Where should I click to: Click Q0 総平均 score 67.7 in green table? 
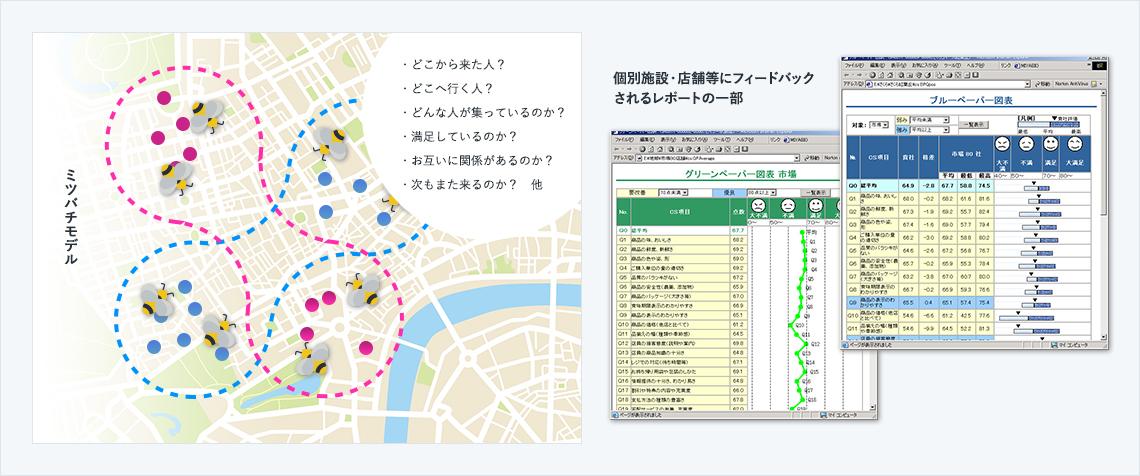coord(738,230)
